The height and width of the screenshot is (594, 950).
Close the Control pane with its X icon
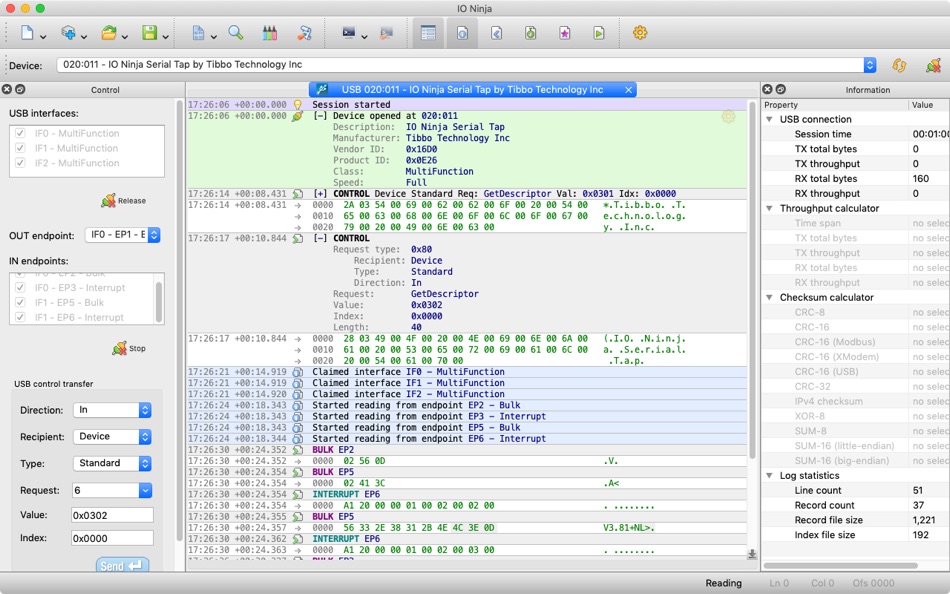(7, 89)
